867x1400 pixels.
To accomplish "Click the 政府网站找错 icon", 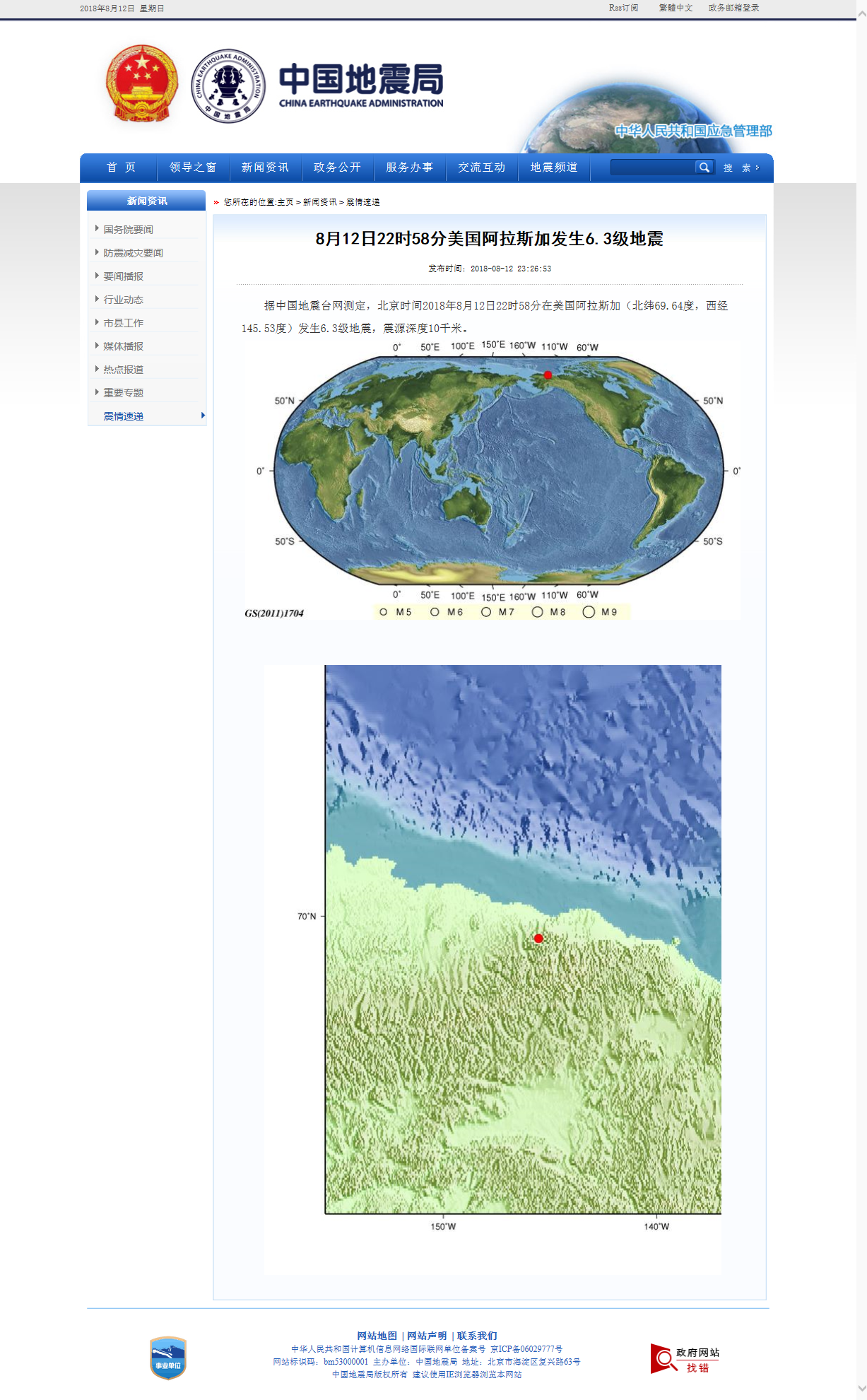I will click(x=685, y=1359).
